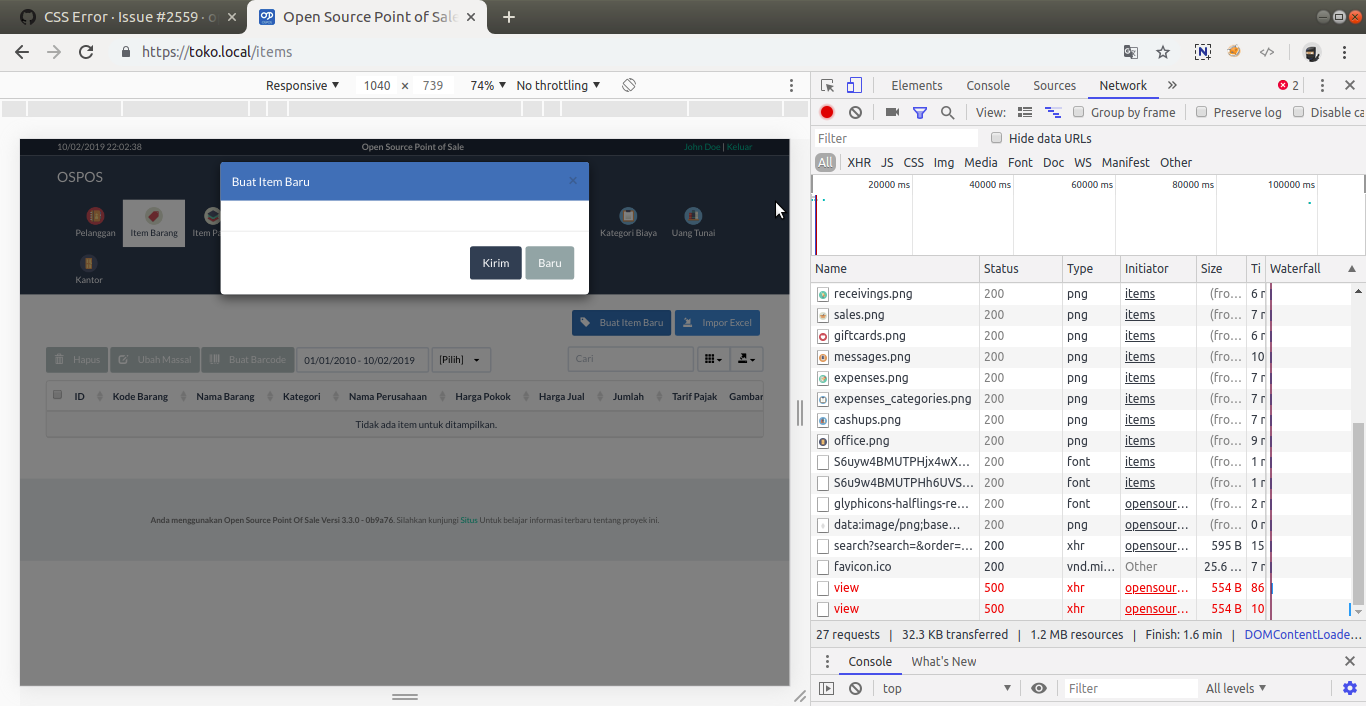Open the No throttling dropdown
This screenshot has height=706, width=1366.
tap(556, 85)
